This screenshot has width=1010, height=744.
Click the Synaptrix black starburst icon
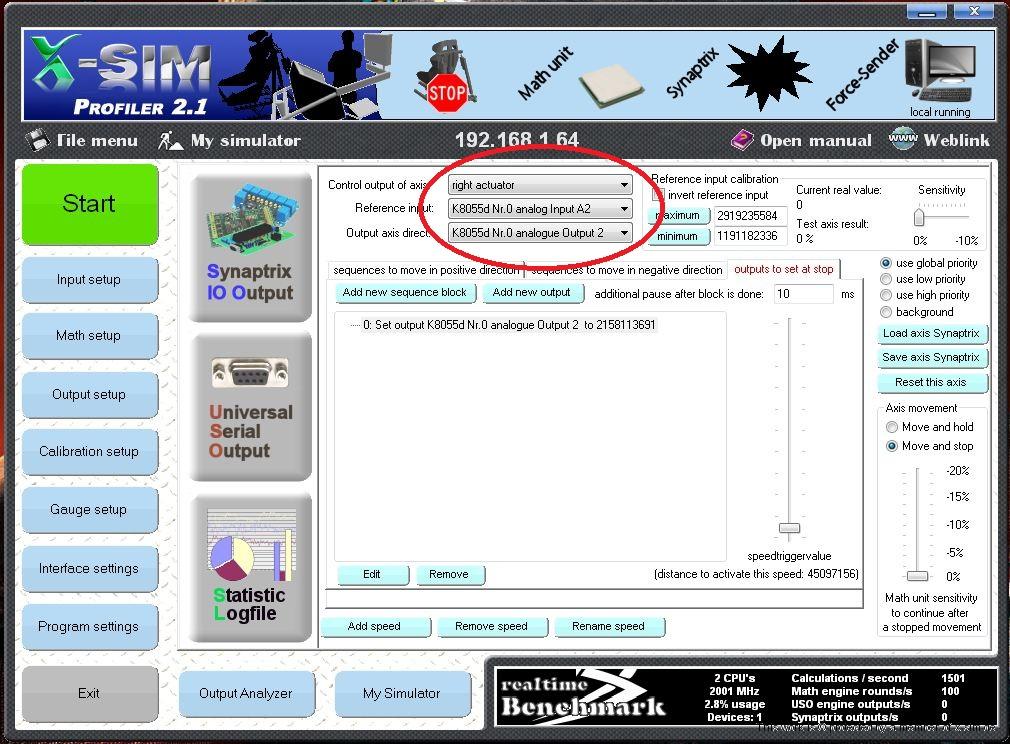click(768, 72)
